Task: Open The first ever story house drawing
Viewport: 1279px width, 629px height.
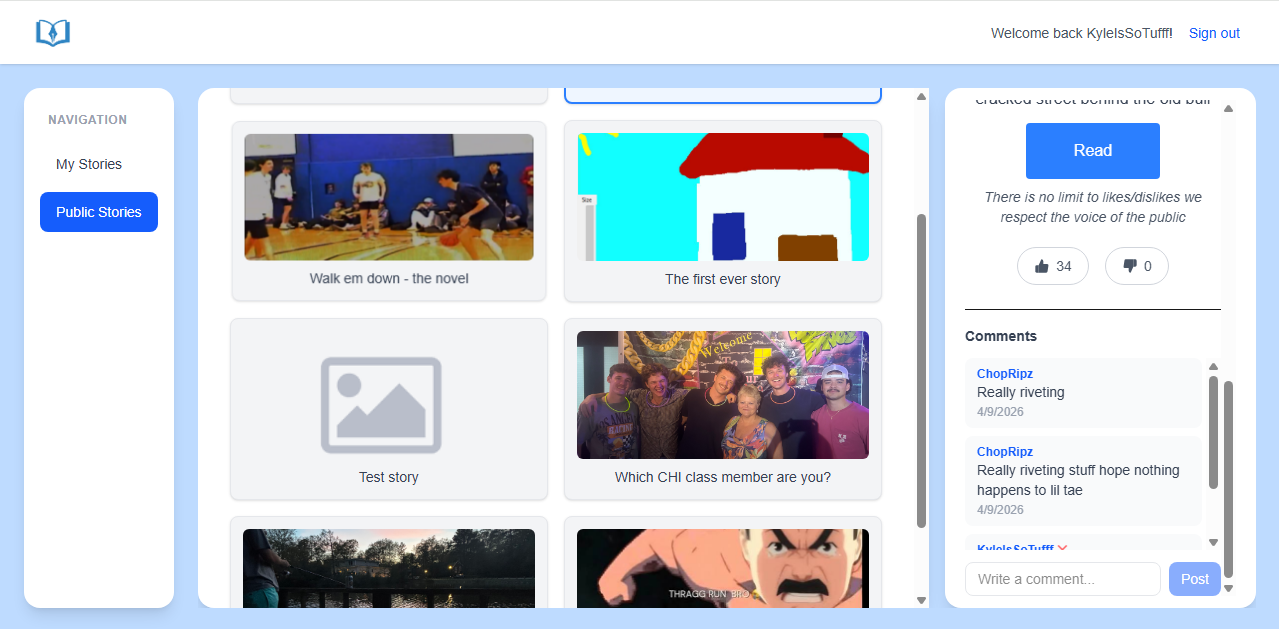Action: pyautogui.click(x=723, y=197)
